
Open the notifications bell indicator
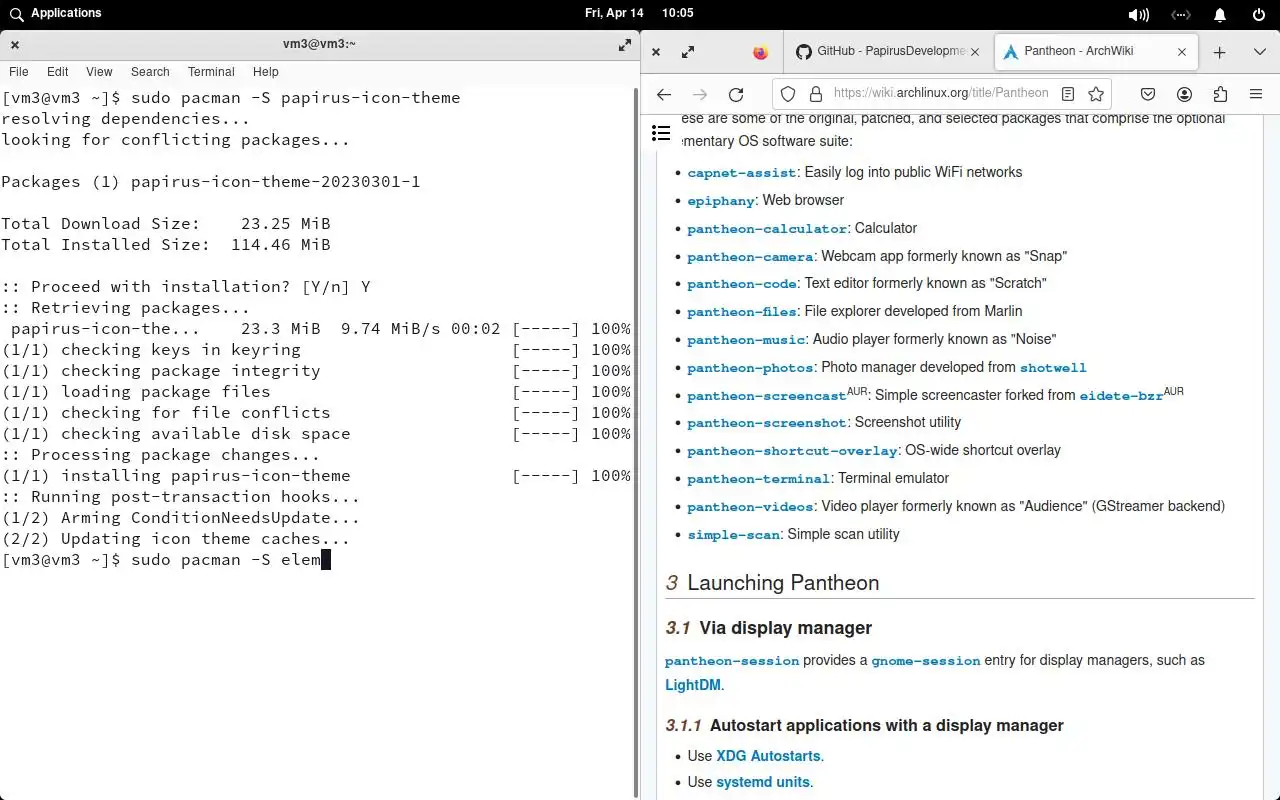click(x=1220, y=14)
